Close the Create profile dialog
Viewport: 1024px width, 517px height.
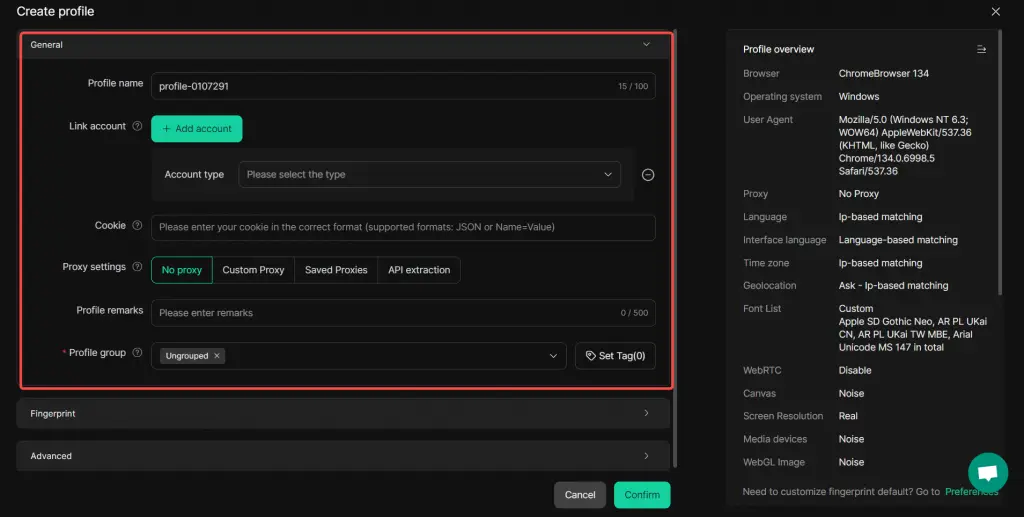click(x=995, y=12)
